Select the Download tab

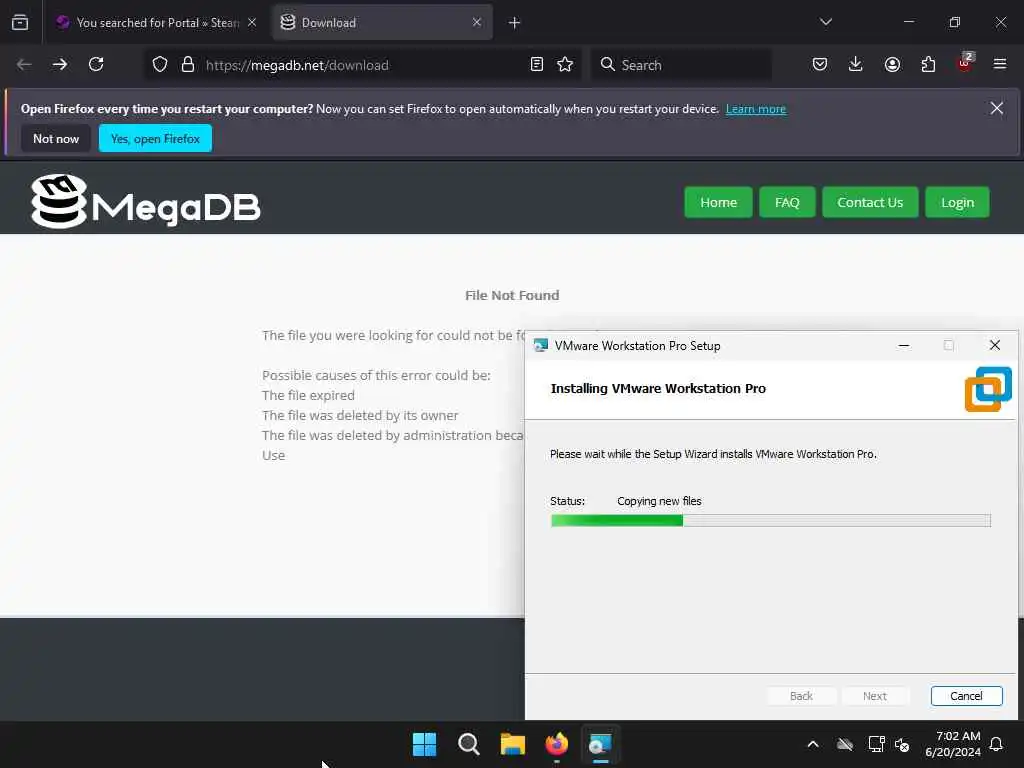tap(382, 22)
